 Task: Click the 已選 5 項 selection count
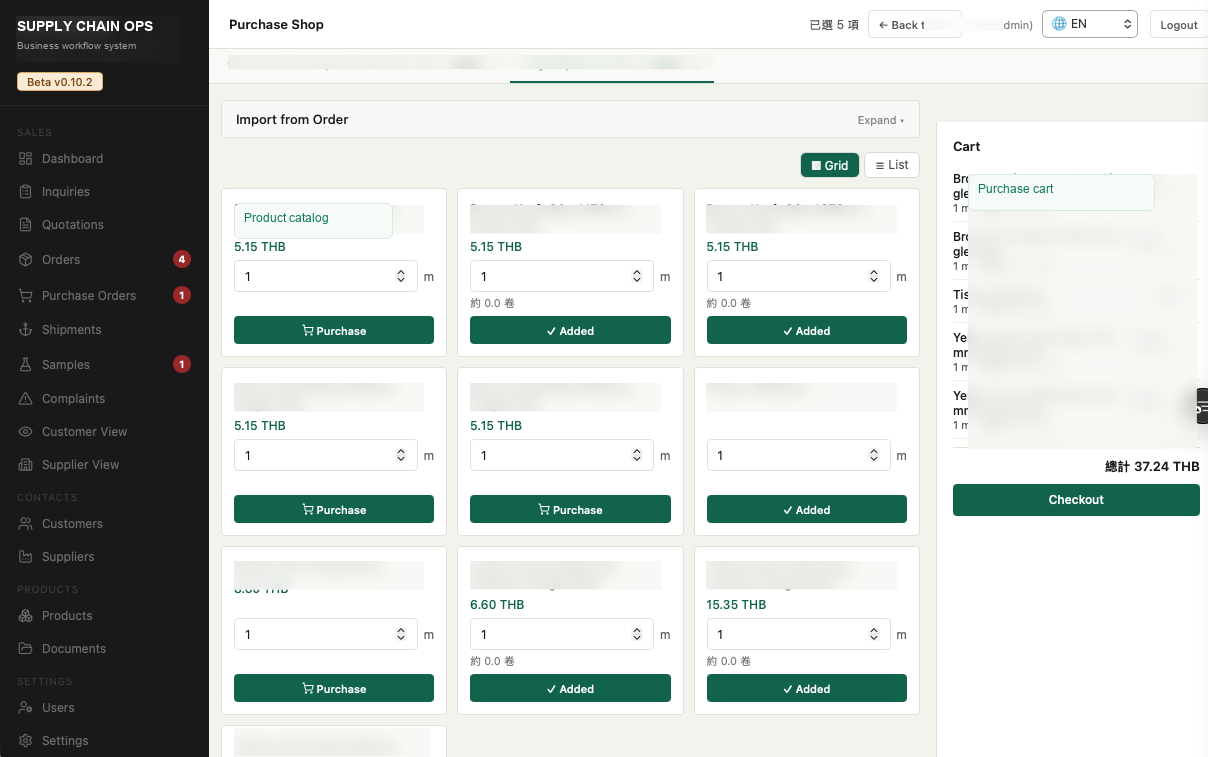click(834, 25)
